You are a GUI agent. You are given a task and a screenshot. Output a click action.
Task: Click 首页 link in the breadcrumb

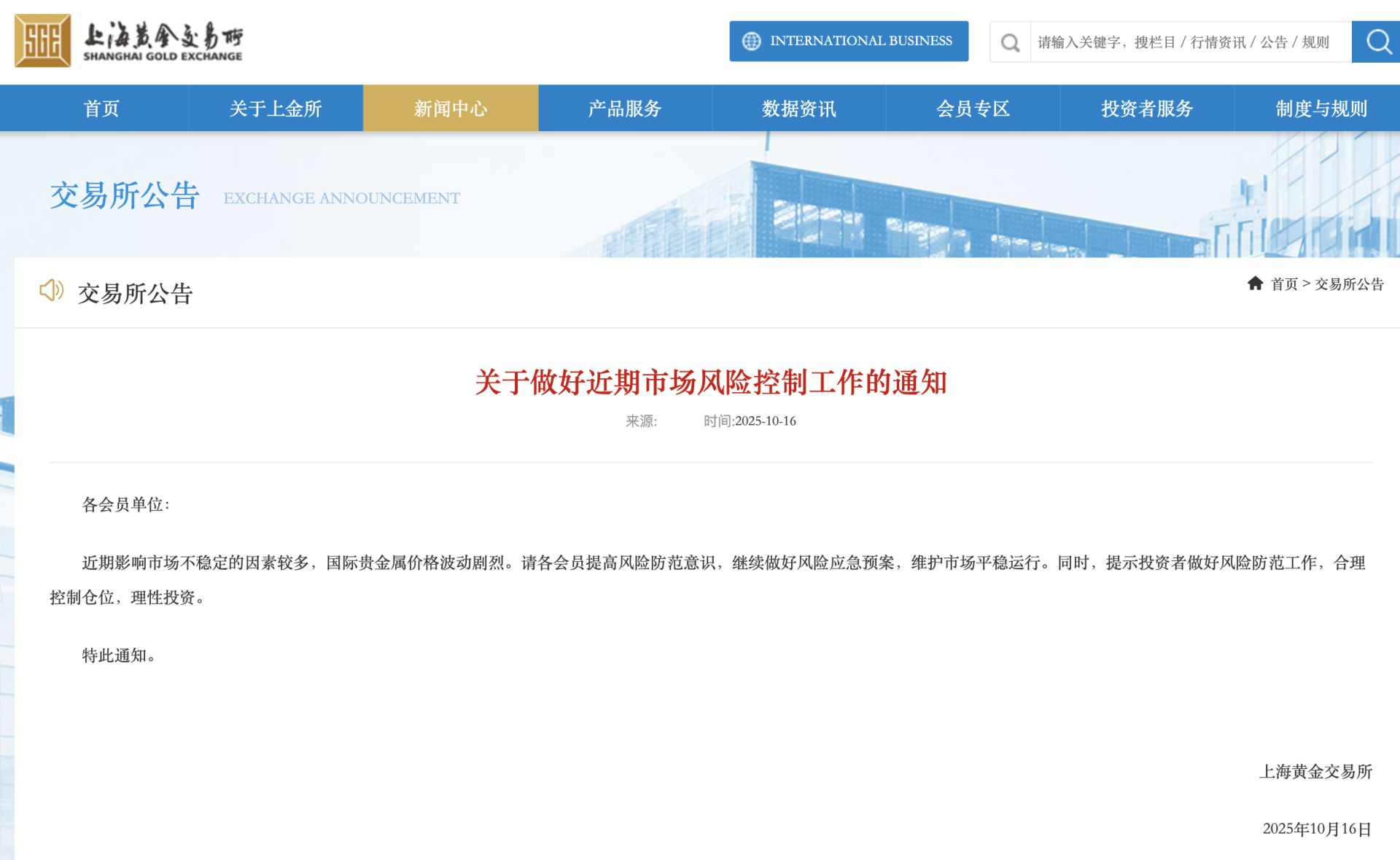1284,284
